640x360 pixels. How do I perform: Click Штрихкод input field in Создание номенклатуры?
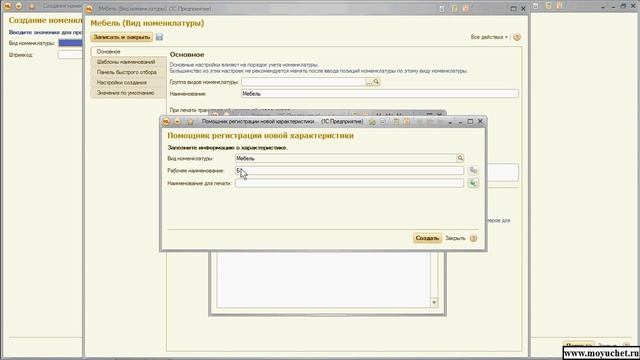click(x=70, y=55)
